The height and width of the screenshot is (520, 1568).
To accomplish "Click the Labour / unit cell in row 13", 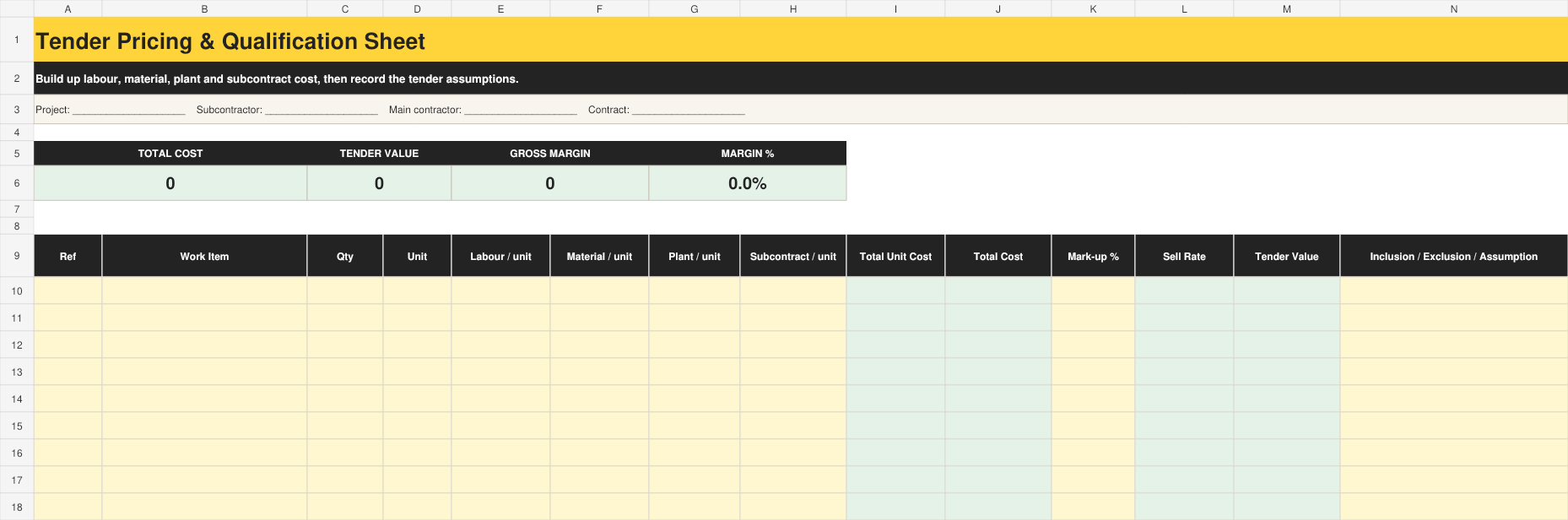I will (x=500, y=371).
